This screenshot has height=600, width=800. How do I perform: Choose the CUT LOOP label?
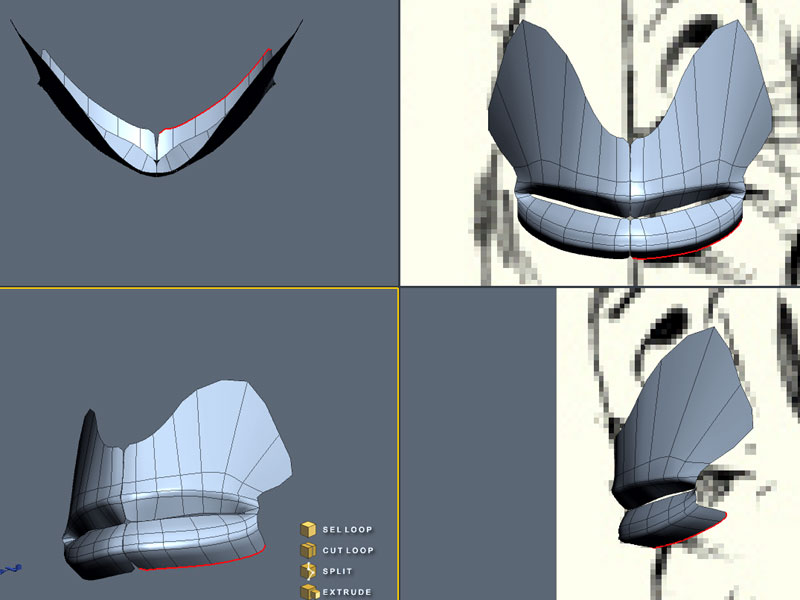348,551
